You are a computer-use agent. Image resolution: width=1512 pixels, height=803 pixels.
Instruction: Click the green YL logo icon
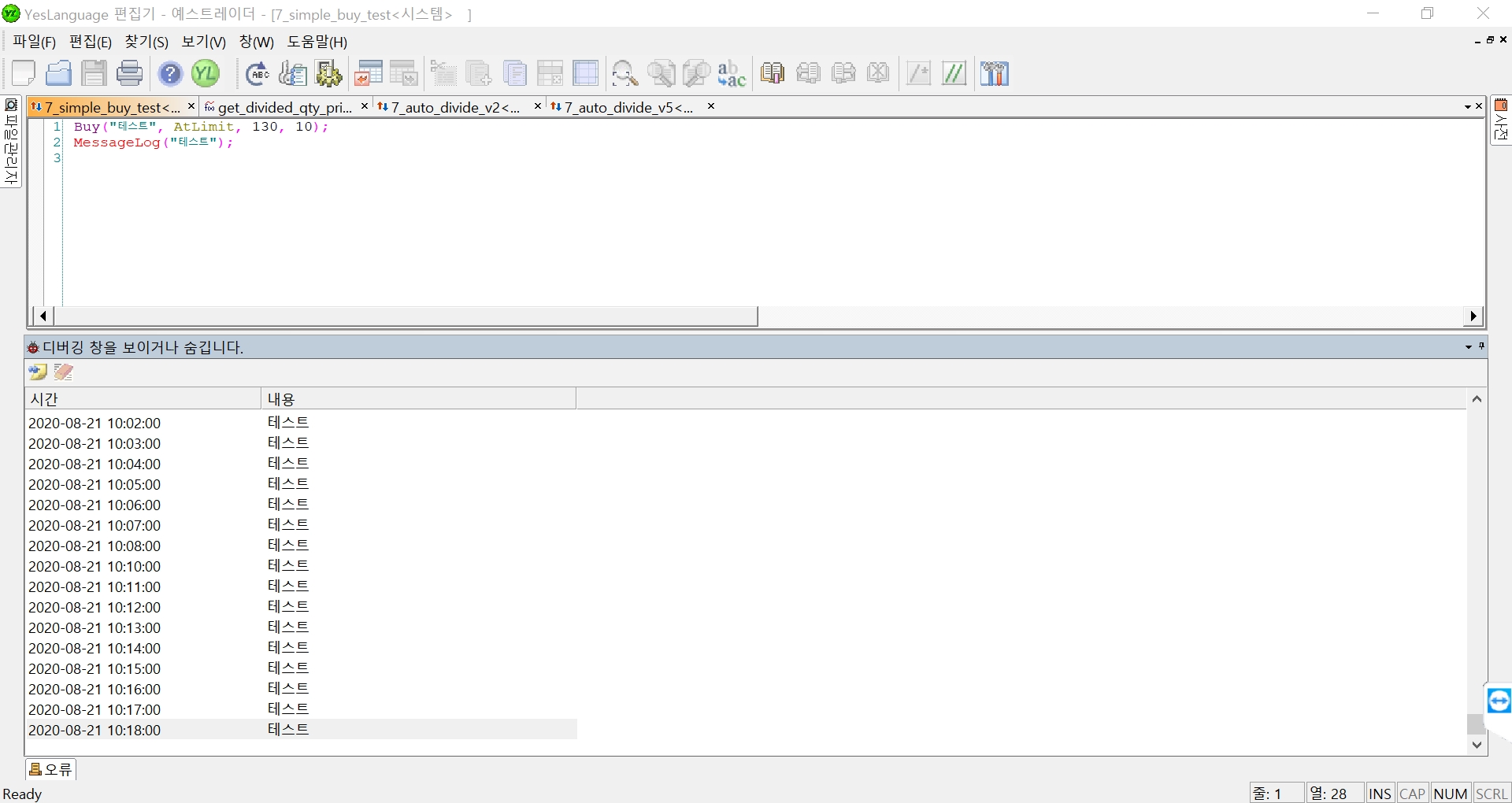click(x=206, y=73)
